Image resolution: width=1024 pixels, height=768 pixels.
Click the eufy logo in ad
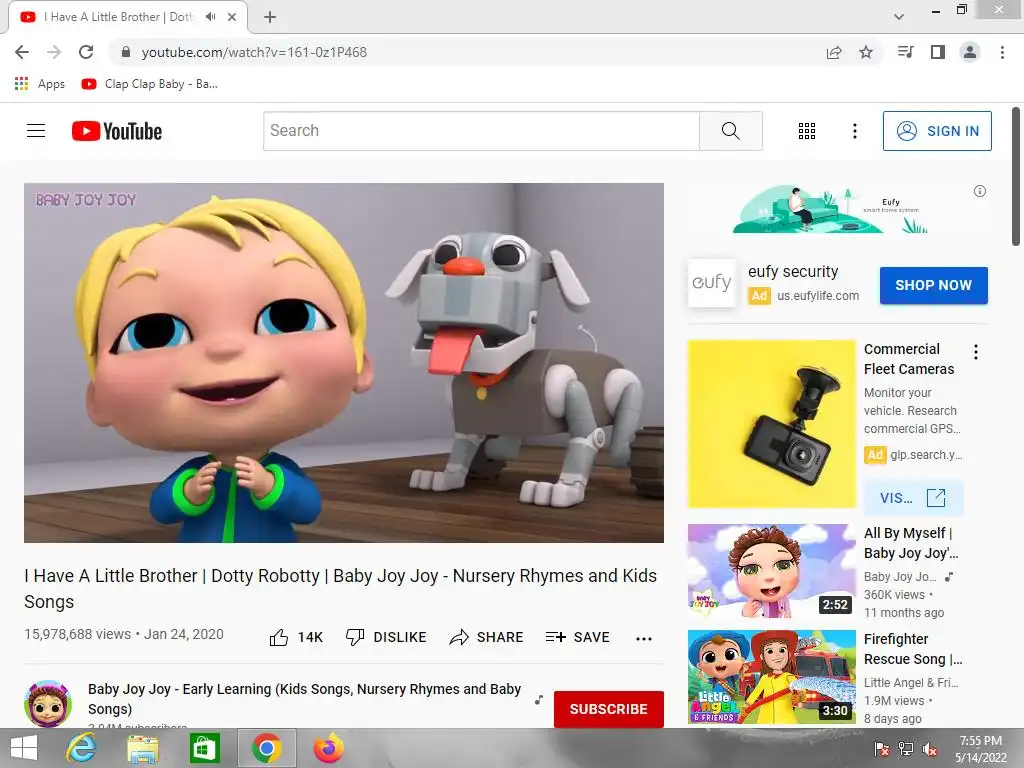[711, 283]
